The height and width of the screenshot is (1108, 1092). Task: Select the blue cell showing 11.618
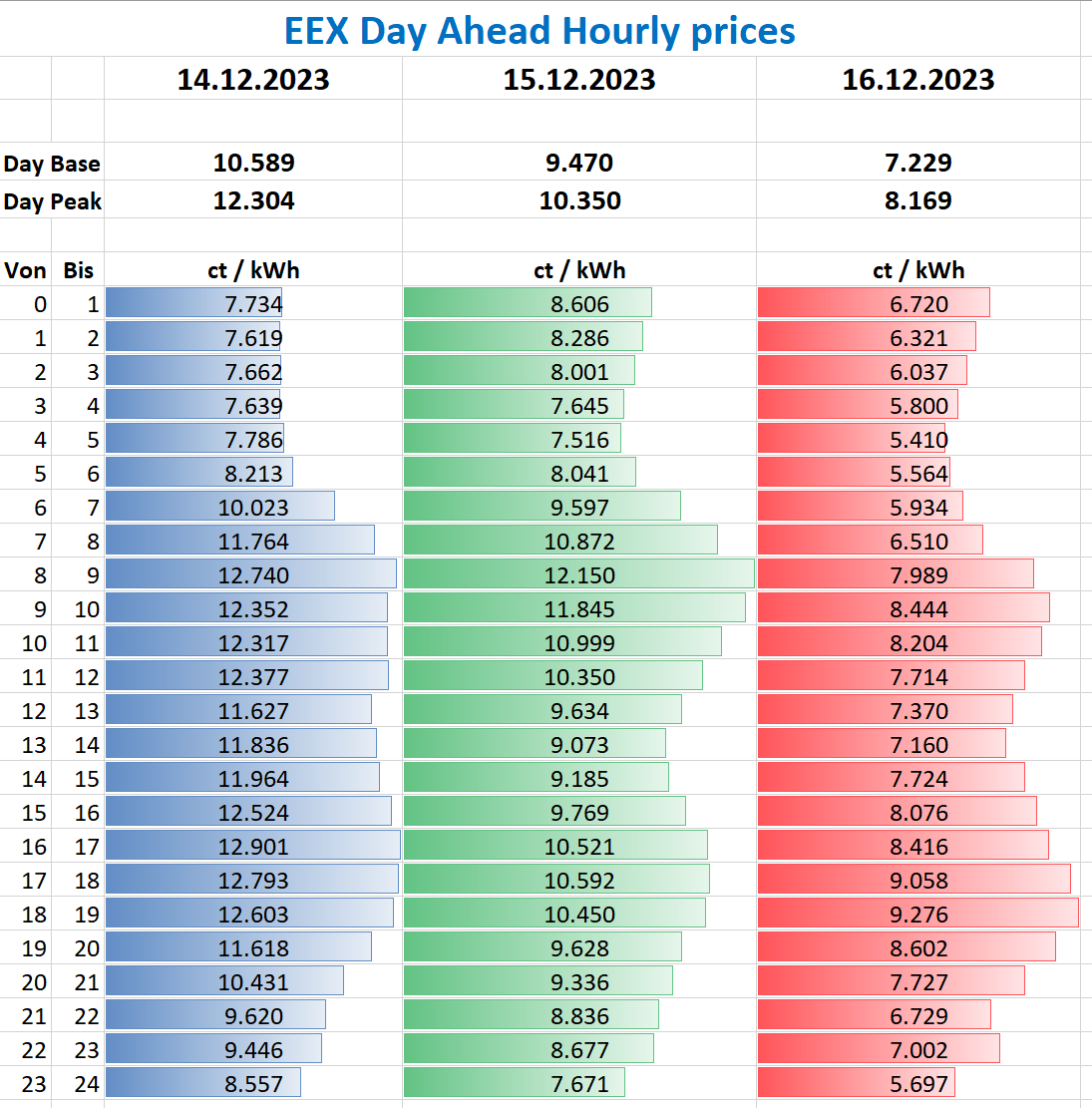(253, 947)
